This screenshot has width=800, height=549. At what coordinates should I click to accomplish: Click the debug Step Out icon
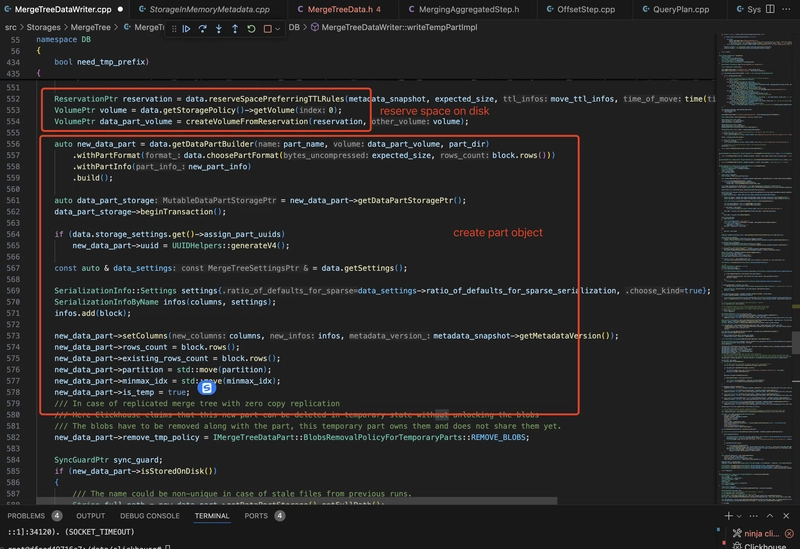tap(235, 29)
